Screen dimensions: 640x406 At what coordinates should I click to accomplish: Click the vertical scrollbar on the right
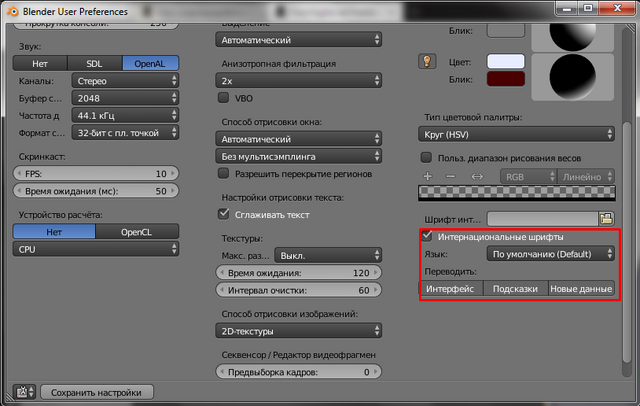(627, 243)
